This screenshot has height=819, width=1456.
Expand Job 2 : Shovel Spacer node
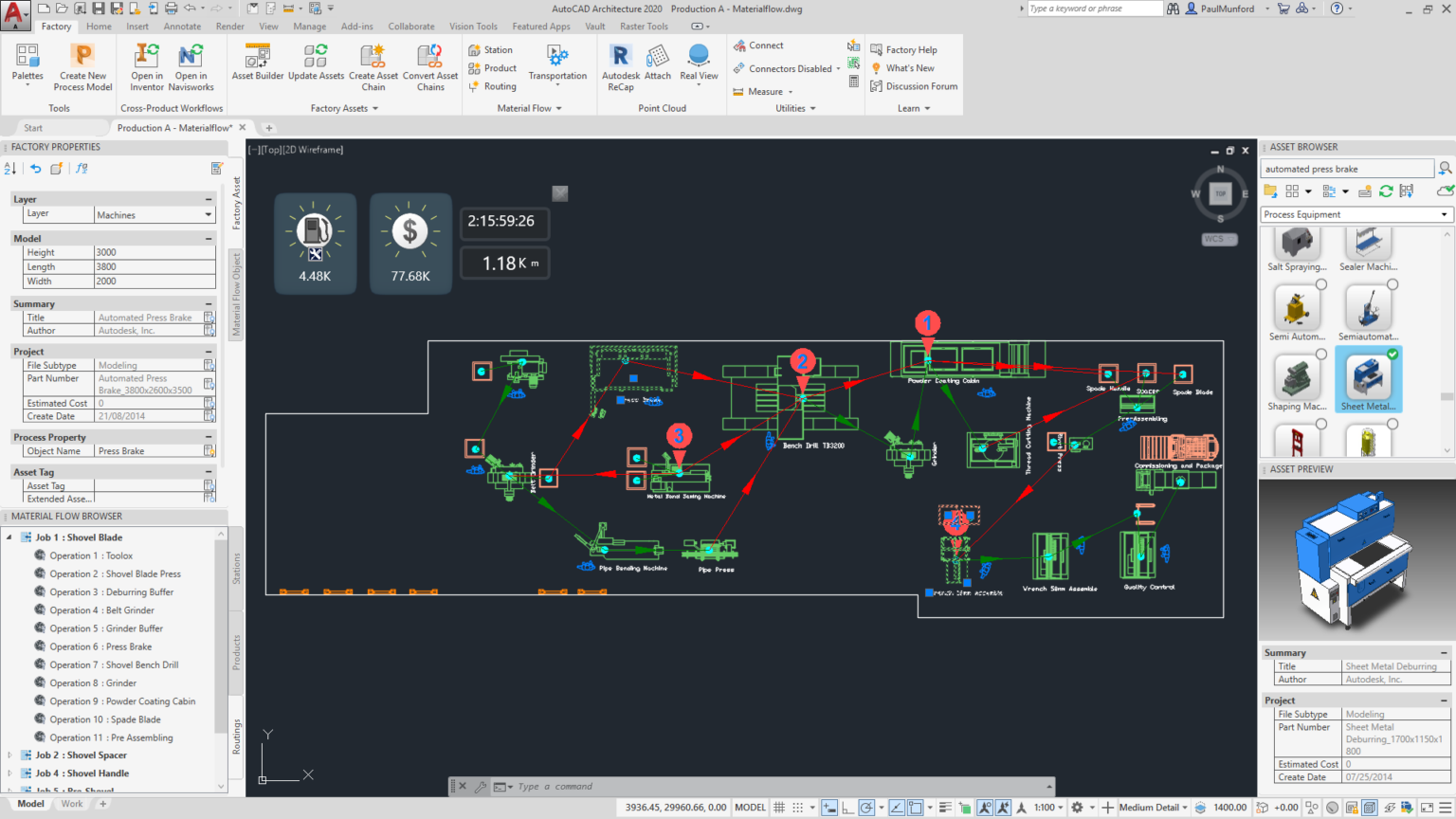coord(10,755)
